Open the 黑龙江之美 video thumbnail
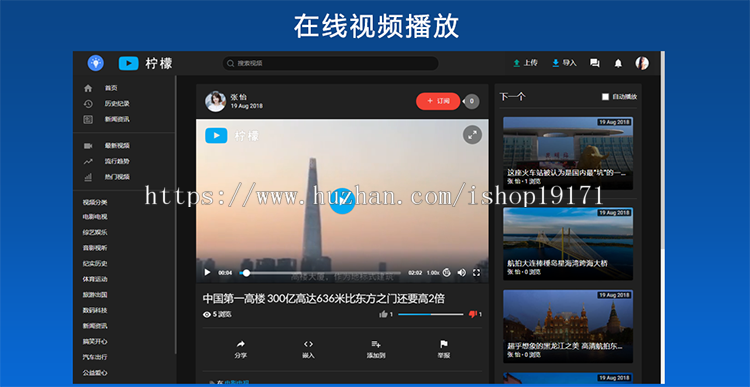Viewport: 750px width, 387px height. click(x=568, y=326)
